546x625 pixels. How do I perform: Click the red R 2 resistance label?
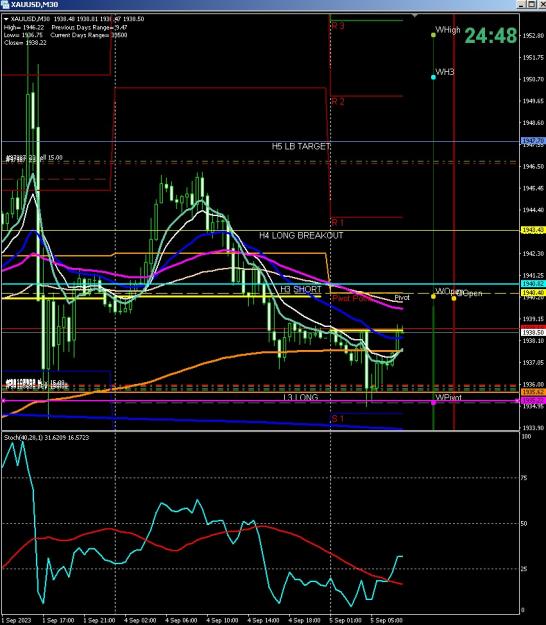coord(338,101)
